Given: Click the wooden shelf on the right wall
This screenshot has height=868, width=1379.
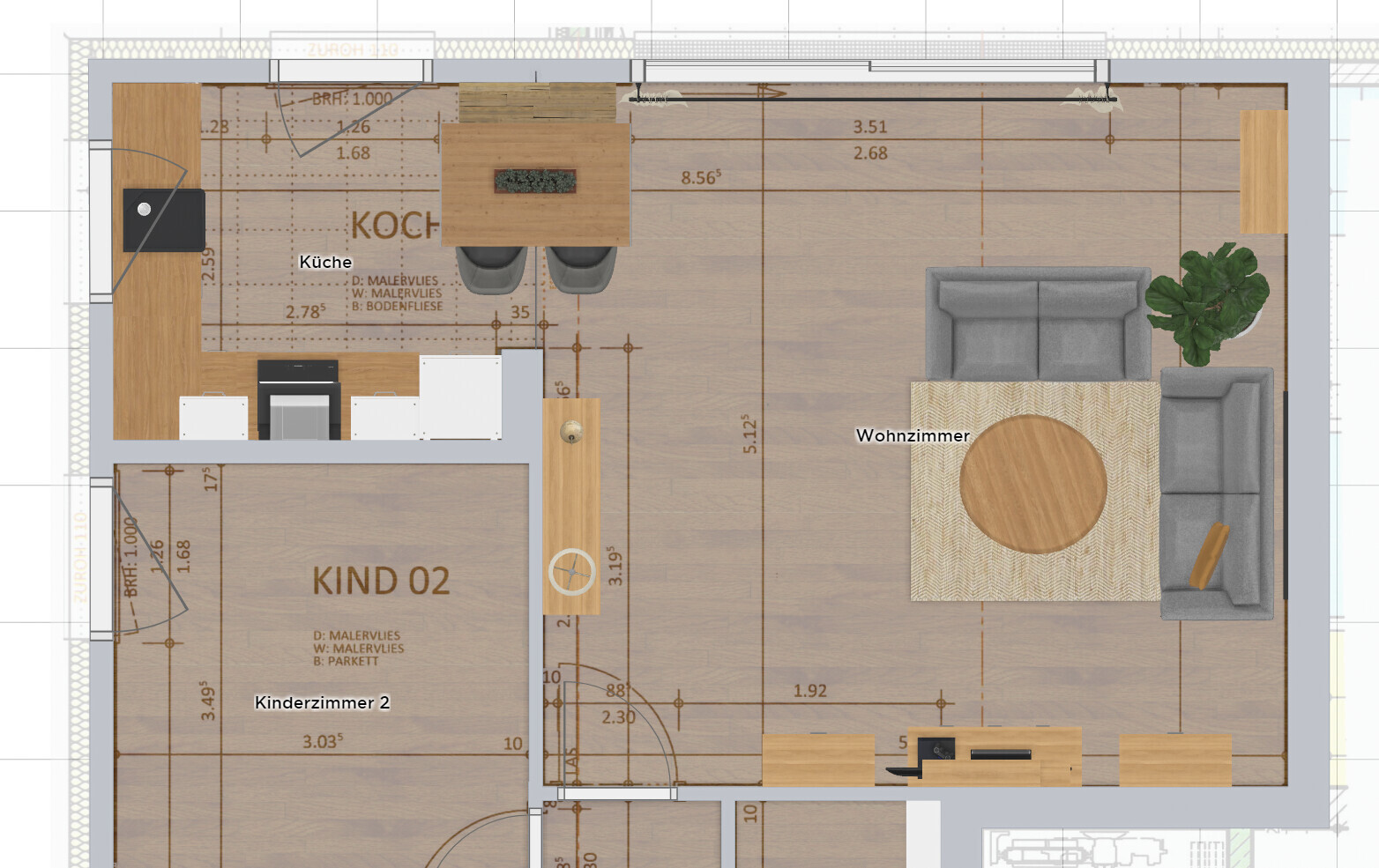Looking at the screenshot, I should tap(1263, 172).
